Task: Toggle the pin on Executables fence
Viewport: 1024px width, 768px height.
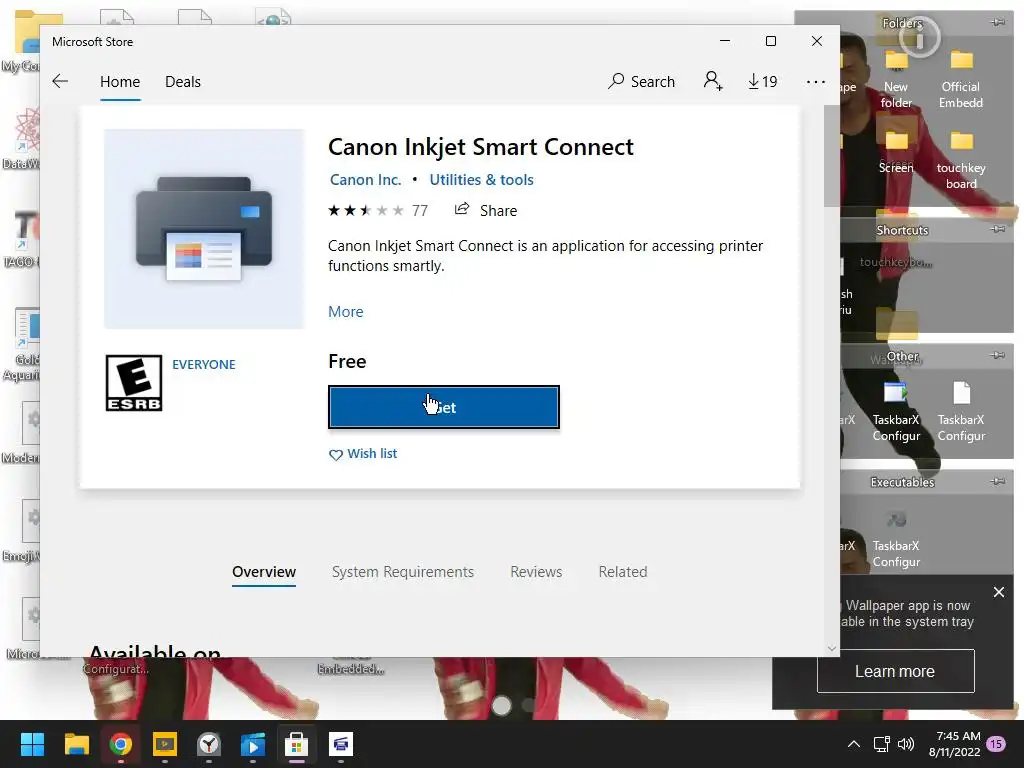Action: click(x=998, y=481)
